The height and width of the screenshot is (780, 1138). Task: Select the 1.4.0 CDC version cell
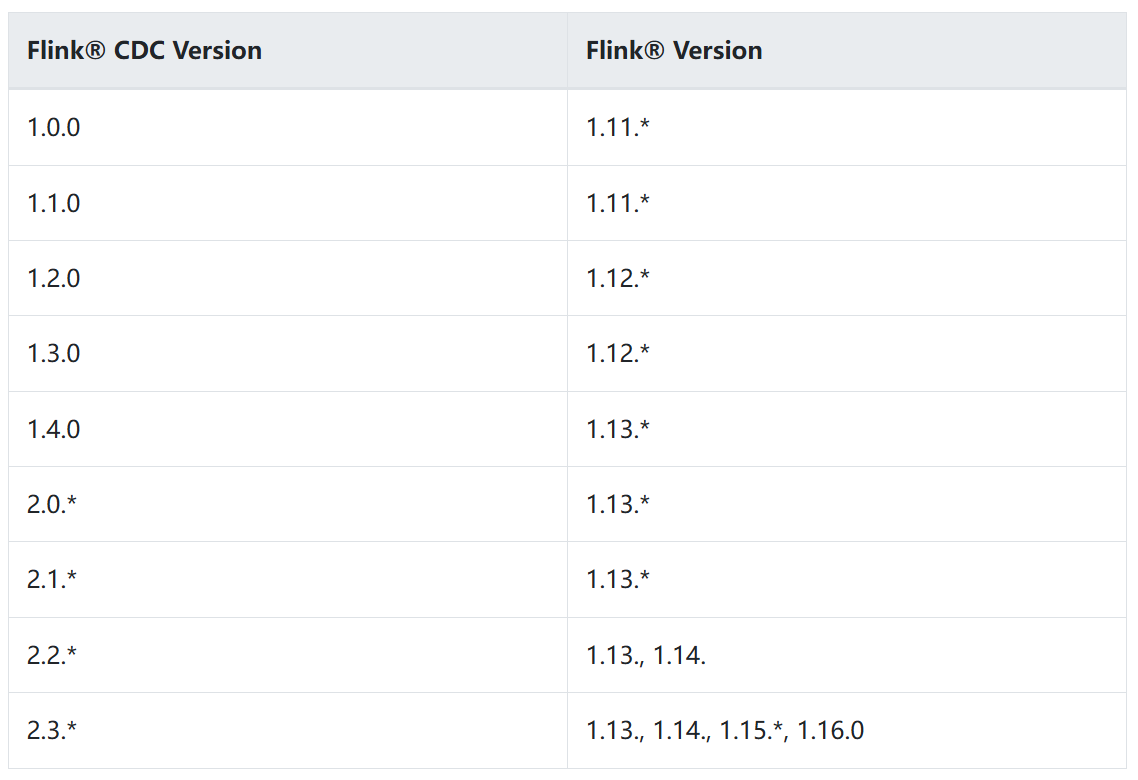click(x=288, y=430)
